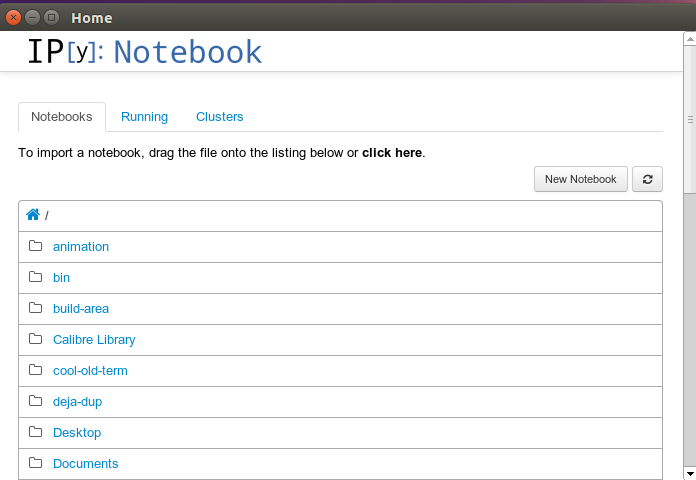This screenshot has width=696, height=480.
Task: Open the Calibre Library folder
Action: [x=94, y=340]
